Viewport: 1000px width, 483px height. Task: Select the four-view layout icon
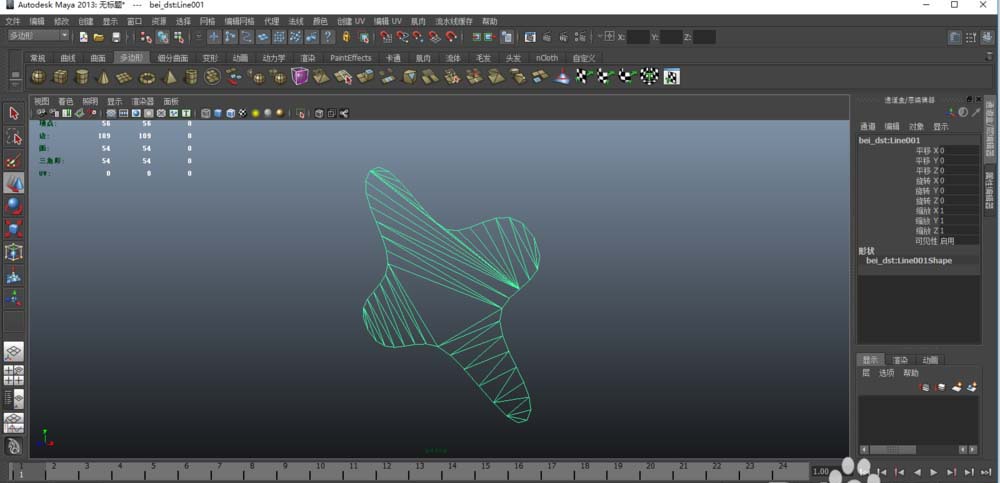[14, 375]
